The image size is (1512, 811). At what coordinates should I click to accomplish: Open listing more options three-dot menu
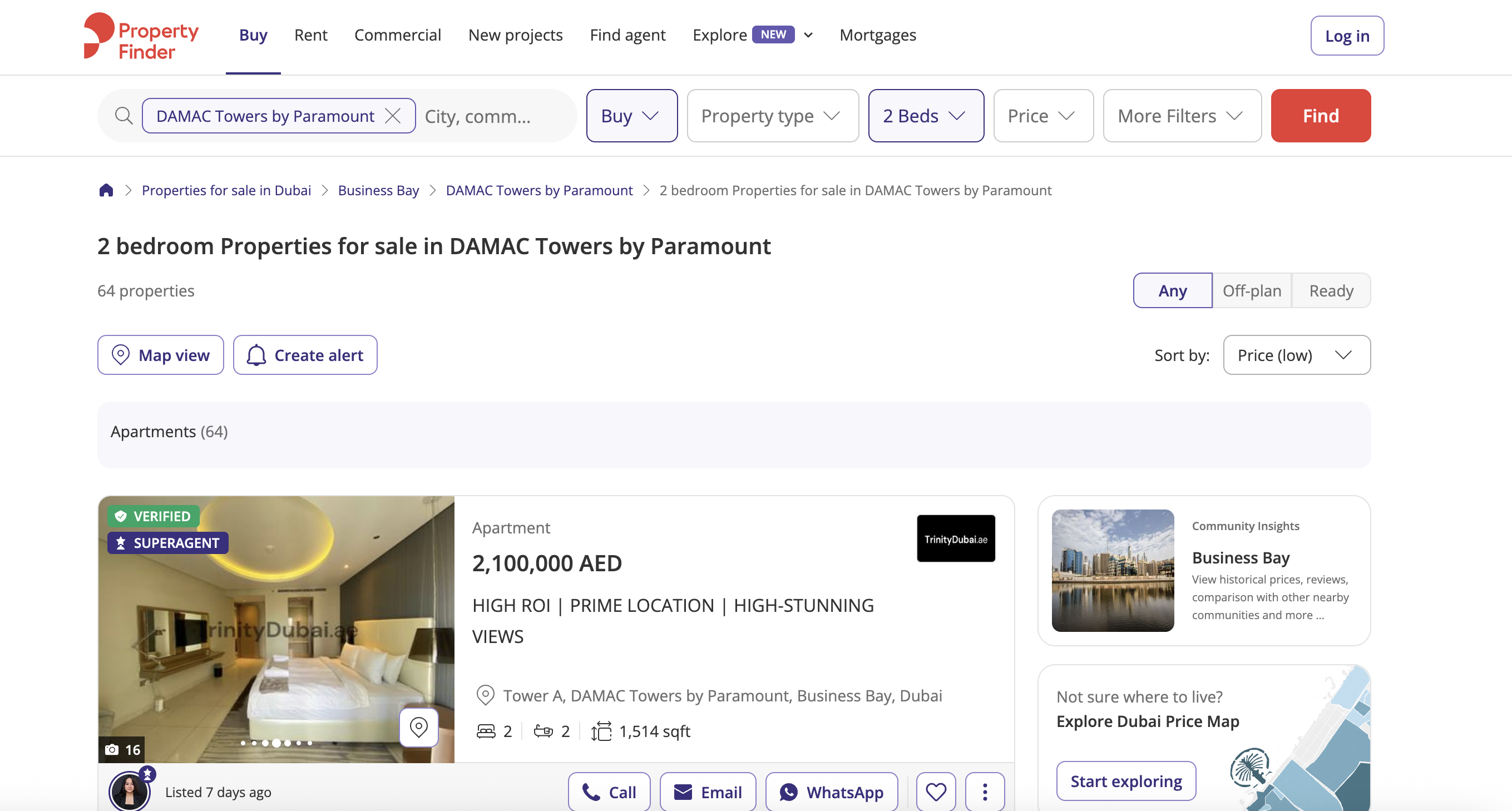pos(985,792)
